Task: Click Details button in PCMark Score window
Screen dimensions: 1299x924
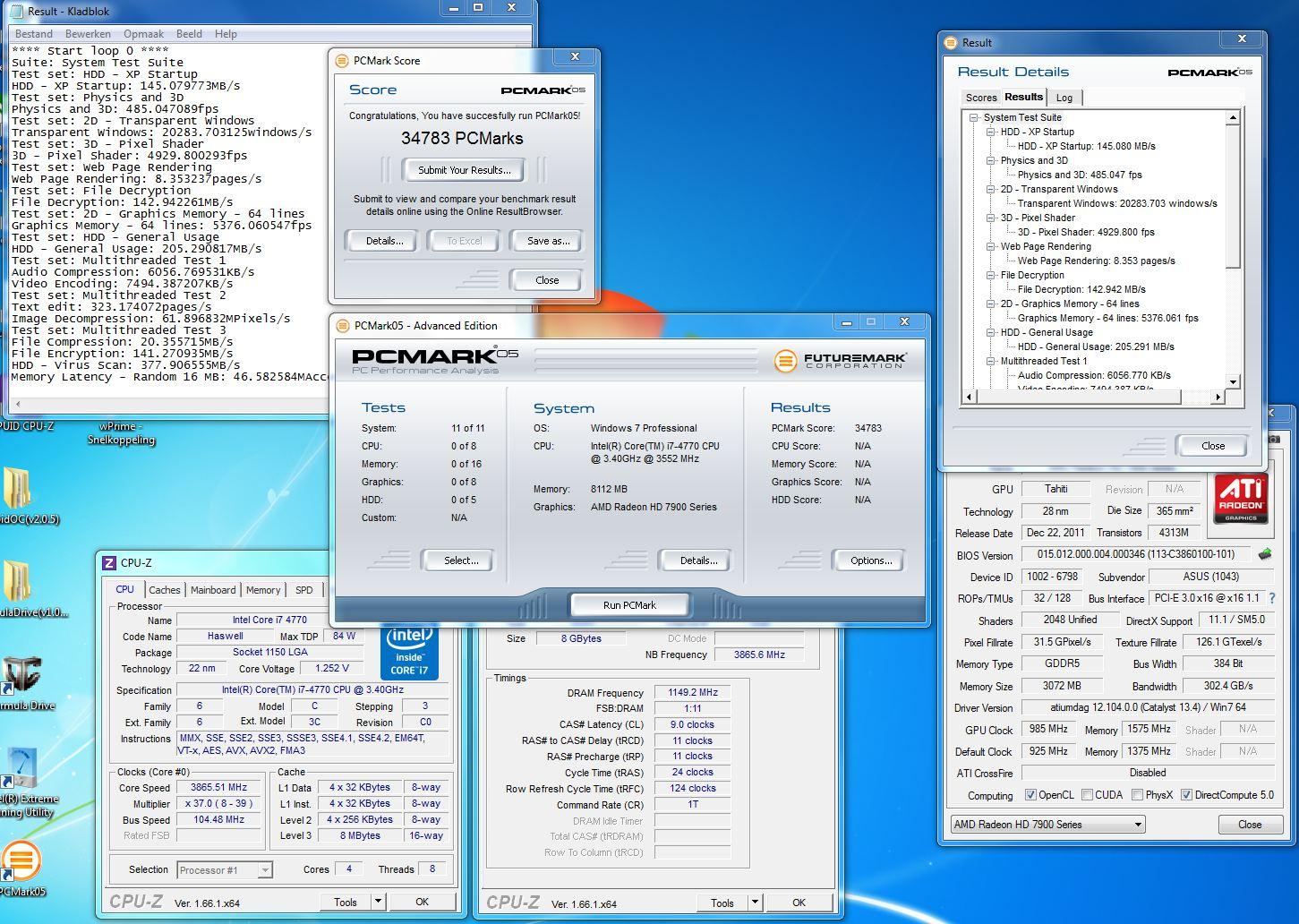Action: [385, 241]
